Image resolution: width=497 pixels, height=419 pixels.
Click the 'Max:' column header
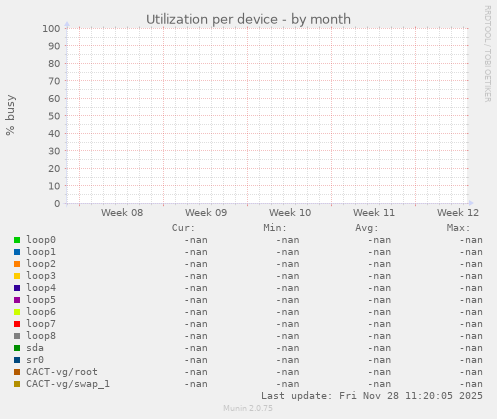[x=458, y=228]
